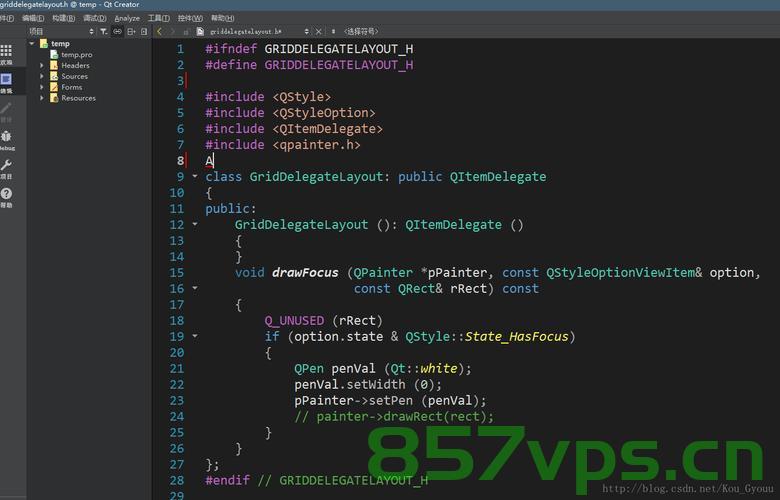Collapse the temp project root node
This screenshot has height=500, width=780.
click(x=32, y=44)
